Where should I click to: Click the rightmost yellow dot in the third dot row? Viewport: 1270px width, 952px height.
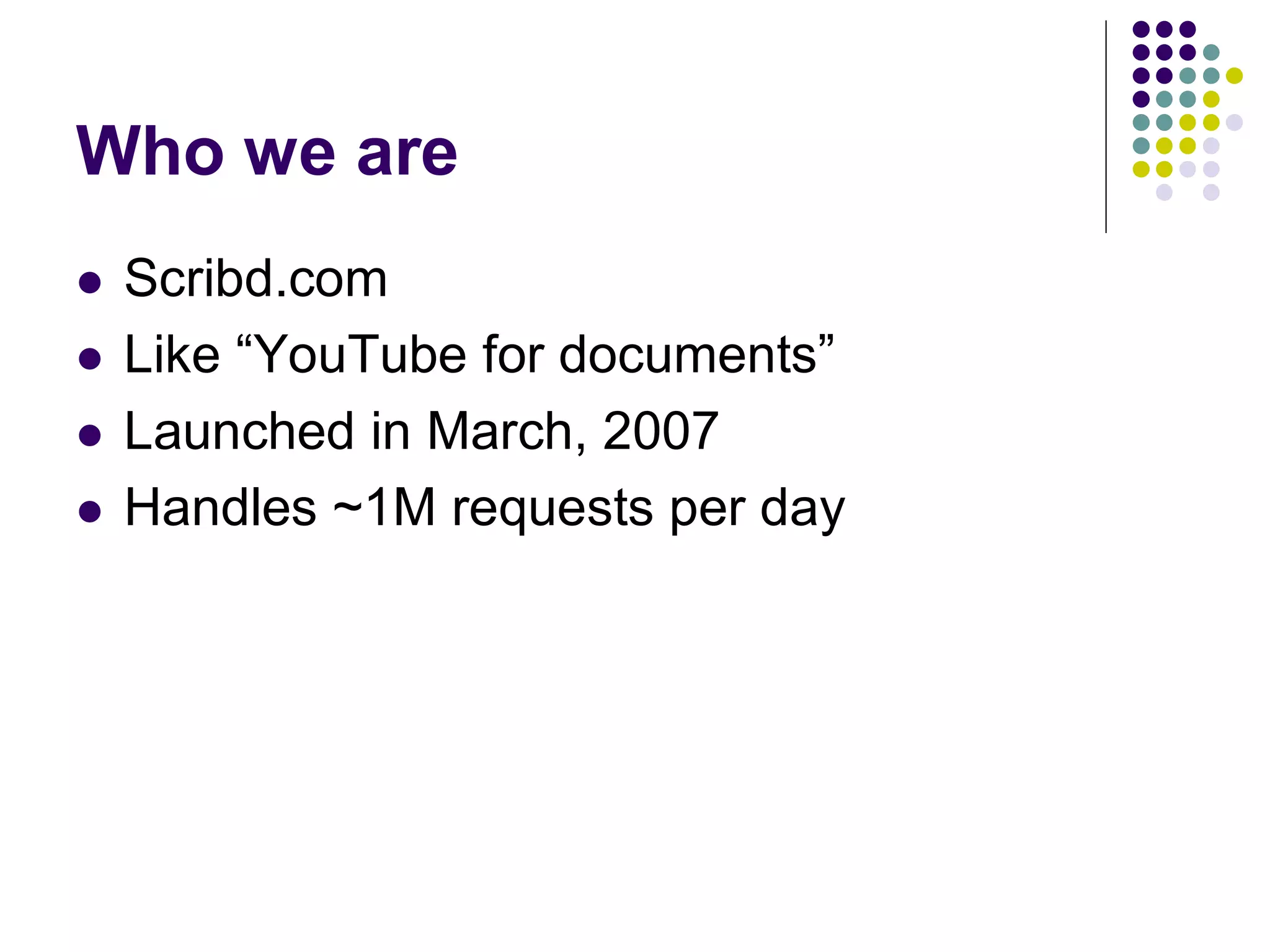coord(1234,76)
